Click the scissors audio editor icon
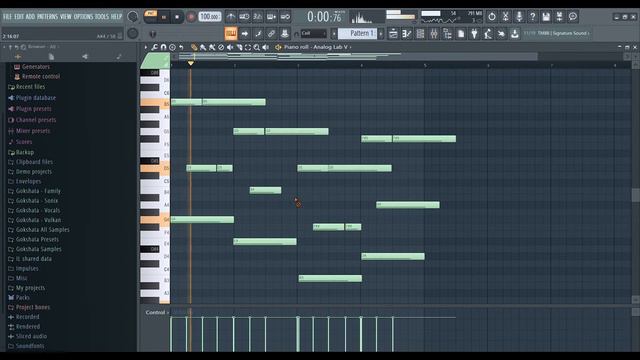The width and height of the screenshot is (640, 360). (x=505, y=16)
